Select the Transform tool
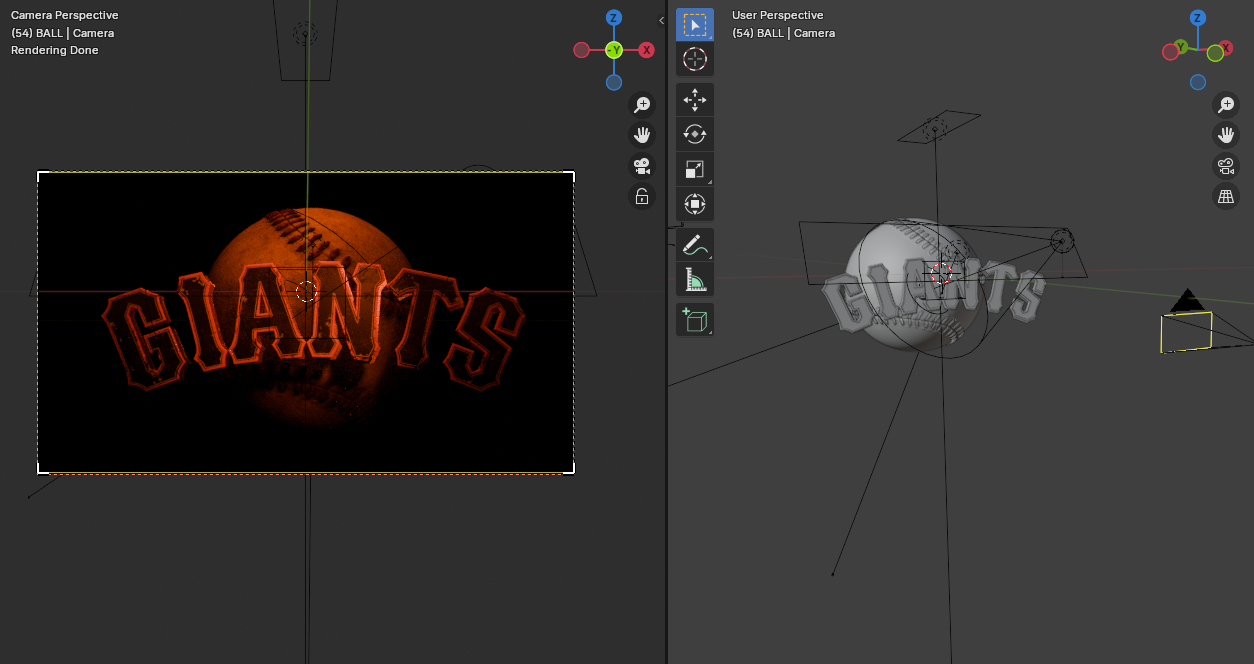1254x664 pixels. click(x=695, y=204)
